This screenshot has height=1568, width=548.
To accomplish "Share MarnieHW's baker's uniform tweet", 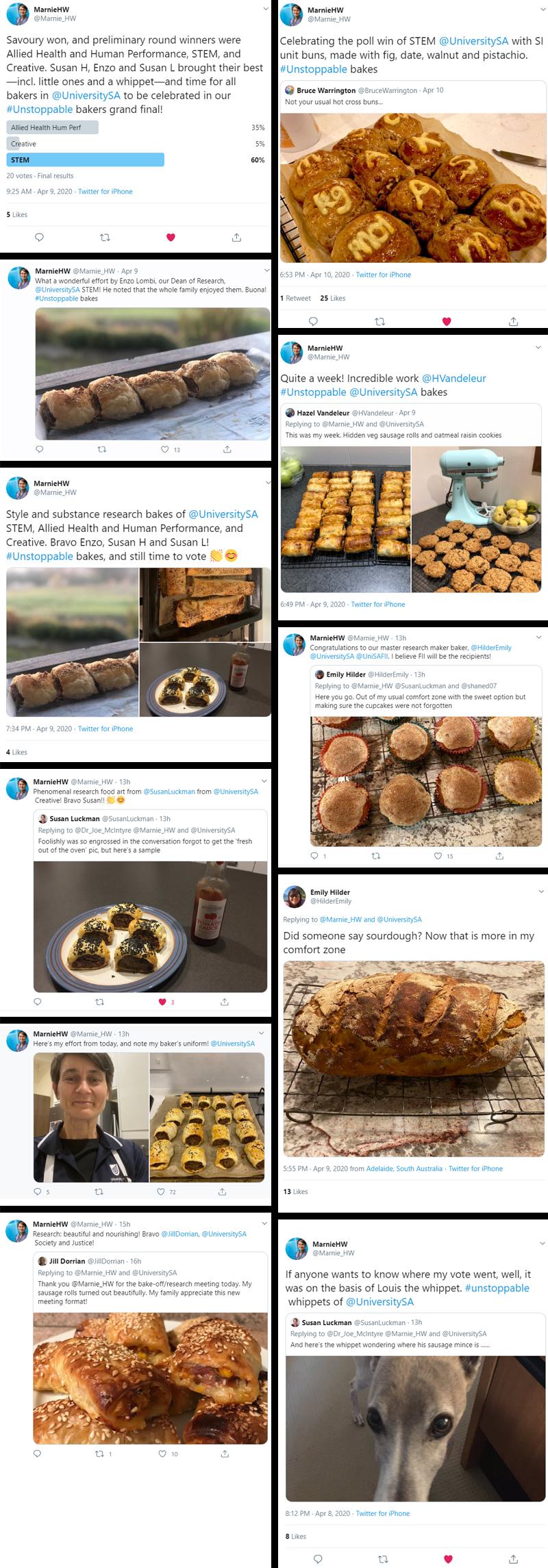I will (x=221, y=1191).
